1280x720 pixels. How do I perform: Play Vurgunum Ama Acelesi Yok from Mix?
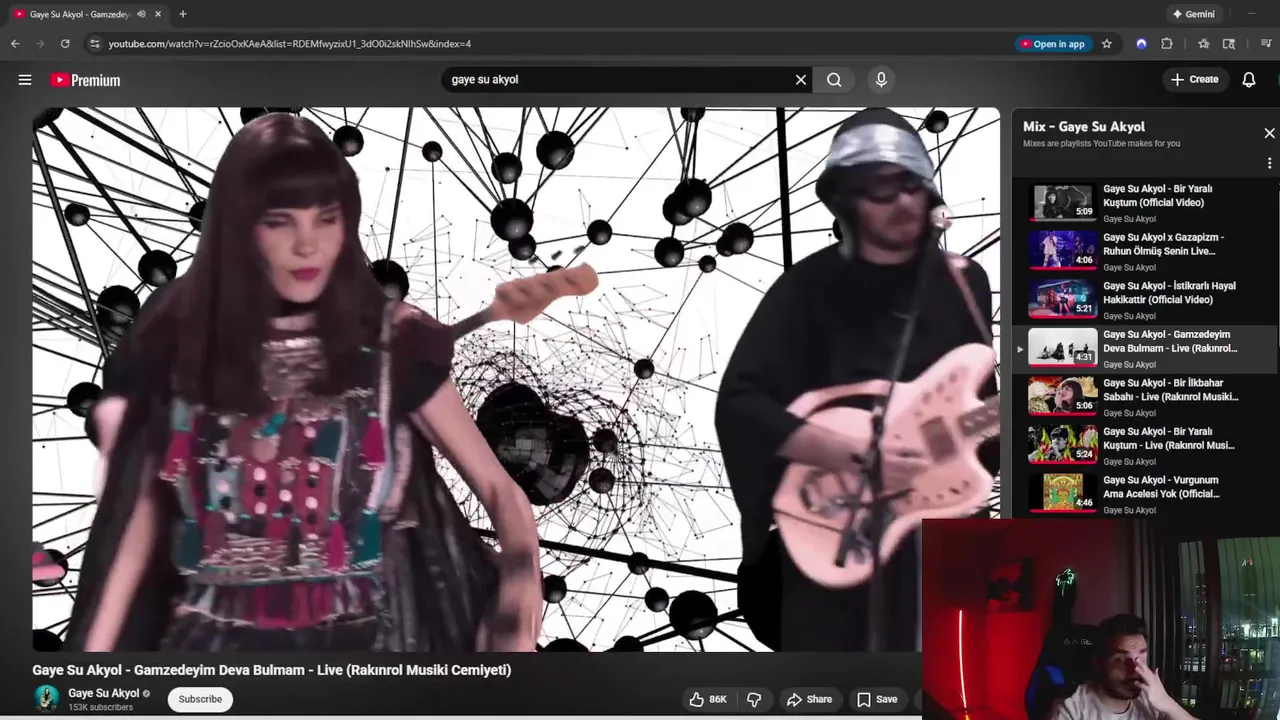point(1145,494)
